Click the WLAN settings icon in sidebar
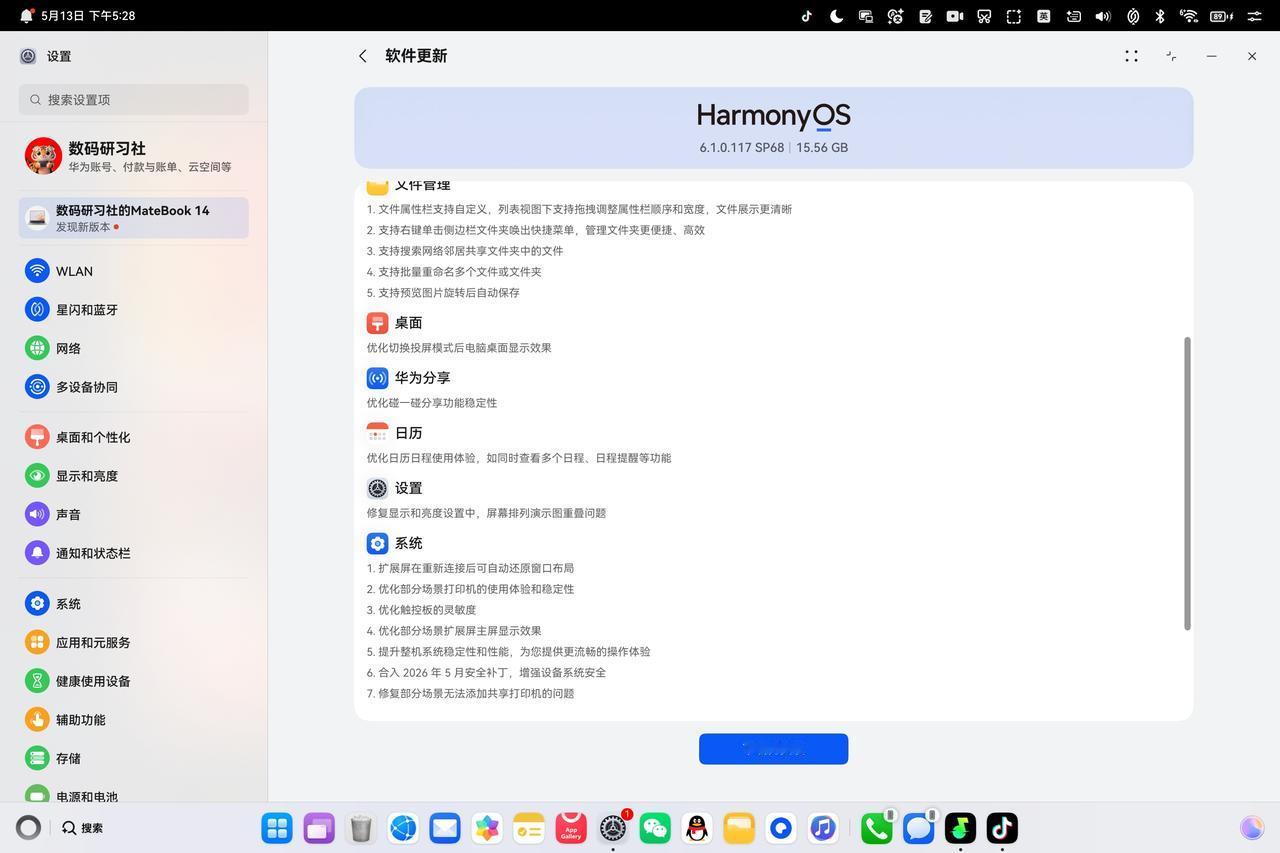Screen dimensions: 1280x853 tap(37, 271)
